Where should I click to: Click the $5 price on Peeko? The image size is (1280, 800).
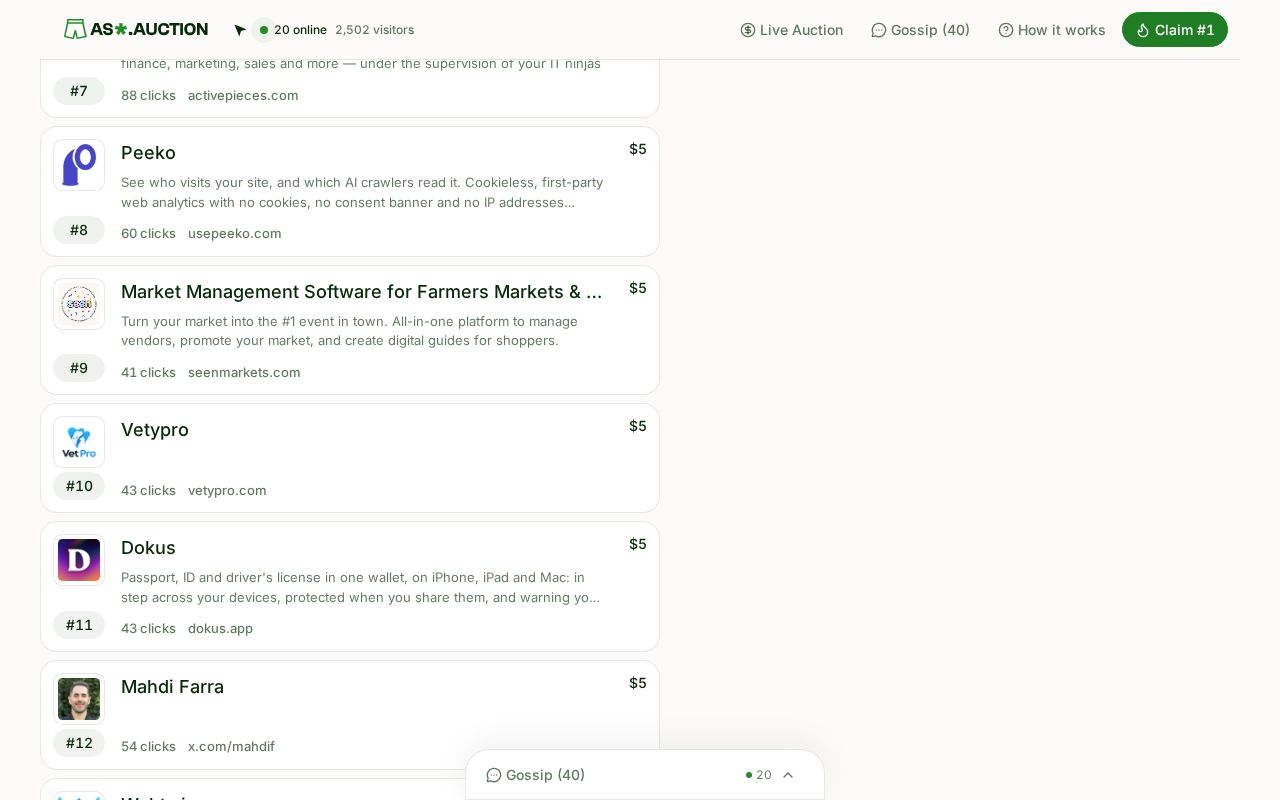click(638, 149)
